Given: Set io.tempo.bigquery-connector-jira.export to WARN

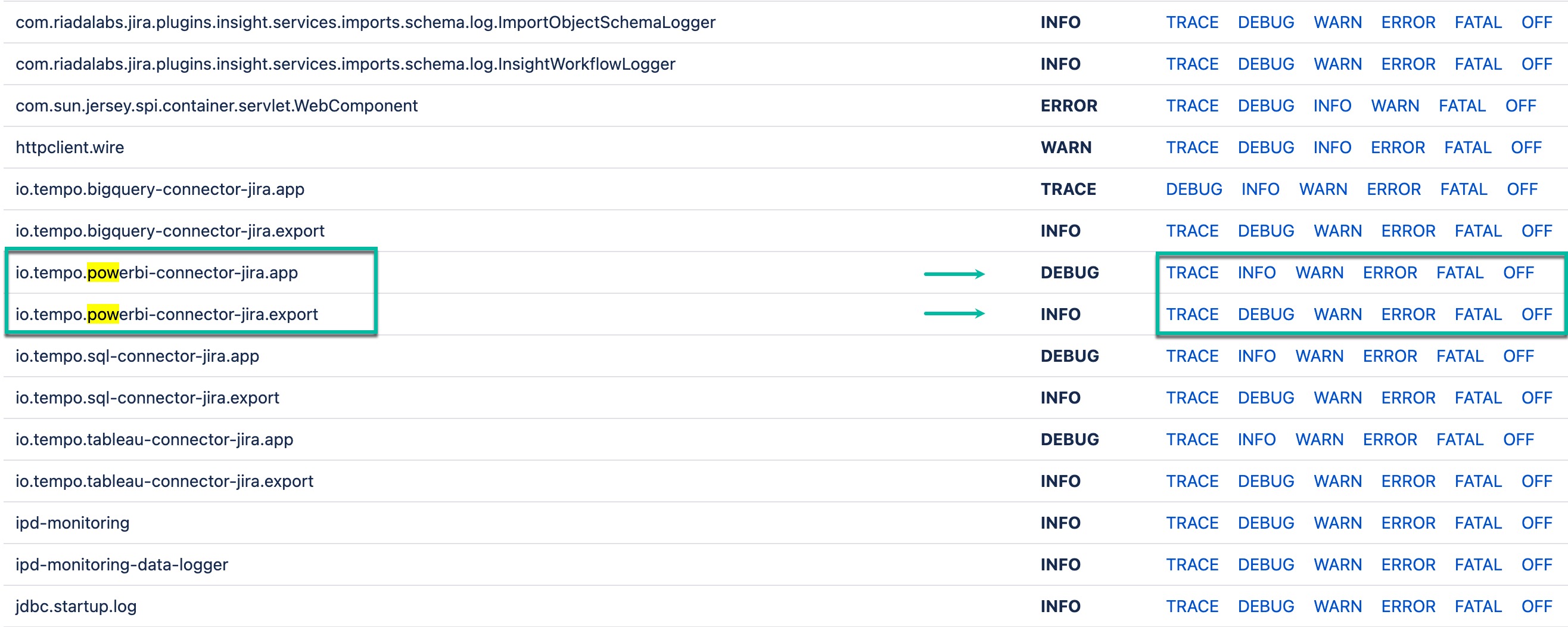Looking at the screenshot, I should tap(1338, 231).
